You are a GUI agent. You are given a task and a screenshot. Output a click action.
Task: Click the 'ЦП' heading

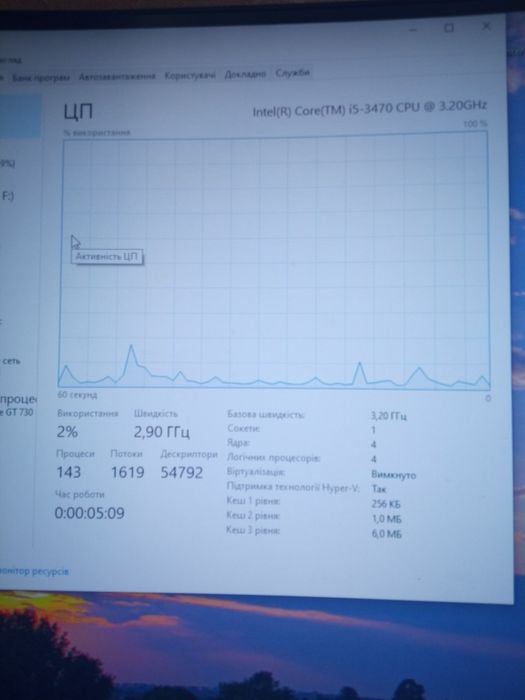point(78,111)
